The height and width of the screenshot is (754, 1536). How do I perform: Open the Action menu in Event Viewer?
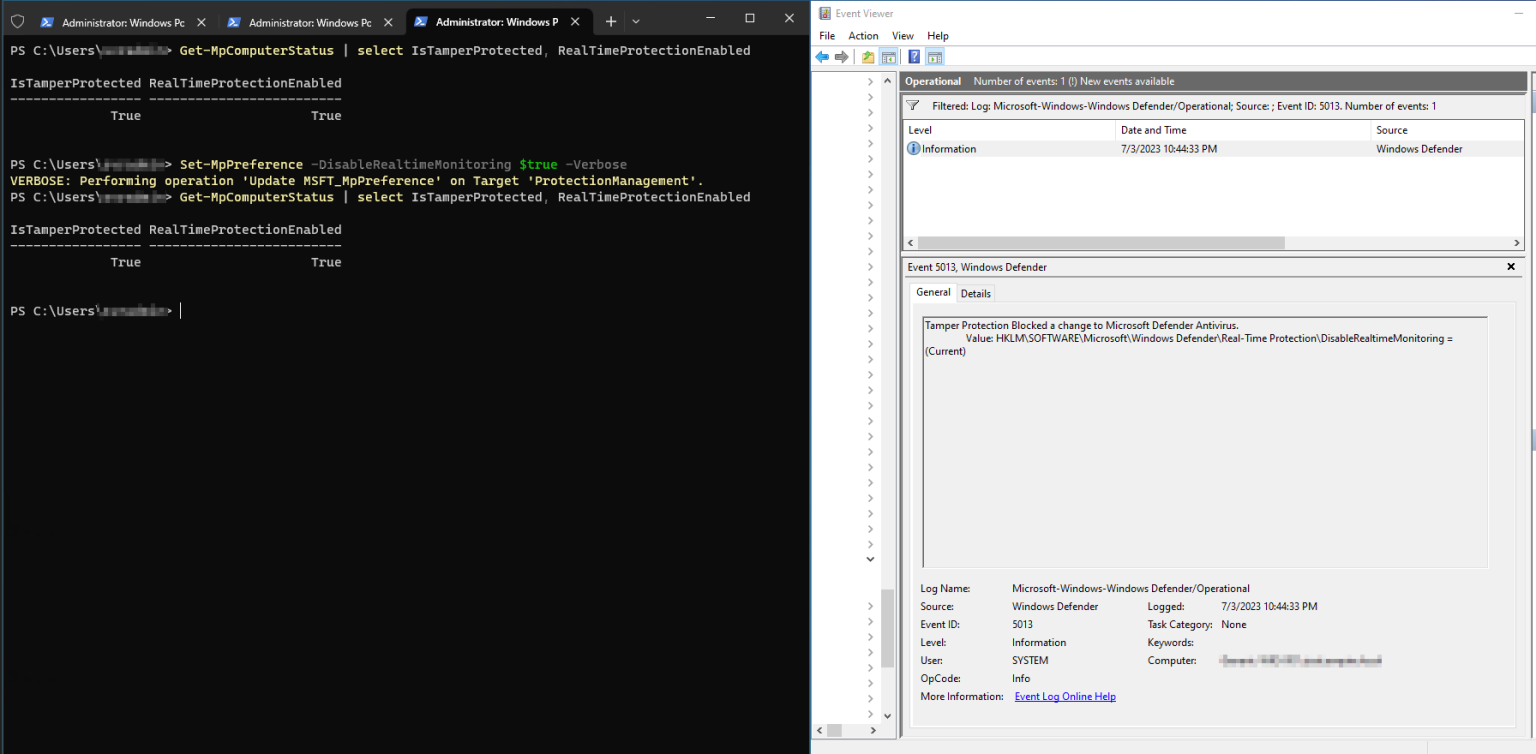(x=863, y=36)
